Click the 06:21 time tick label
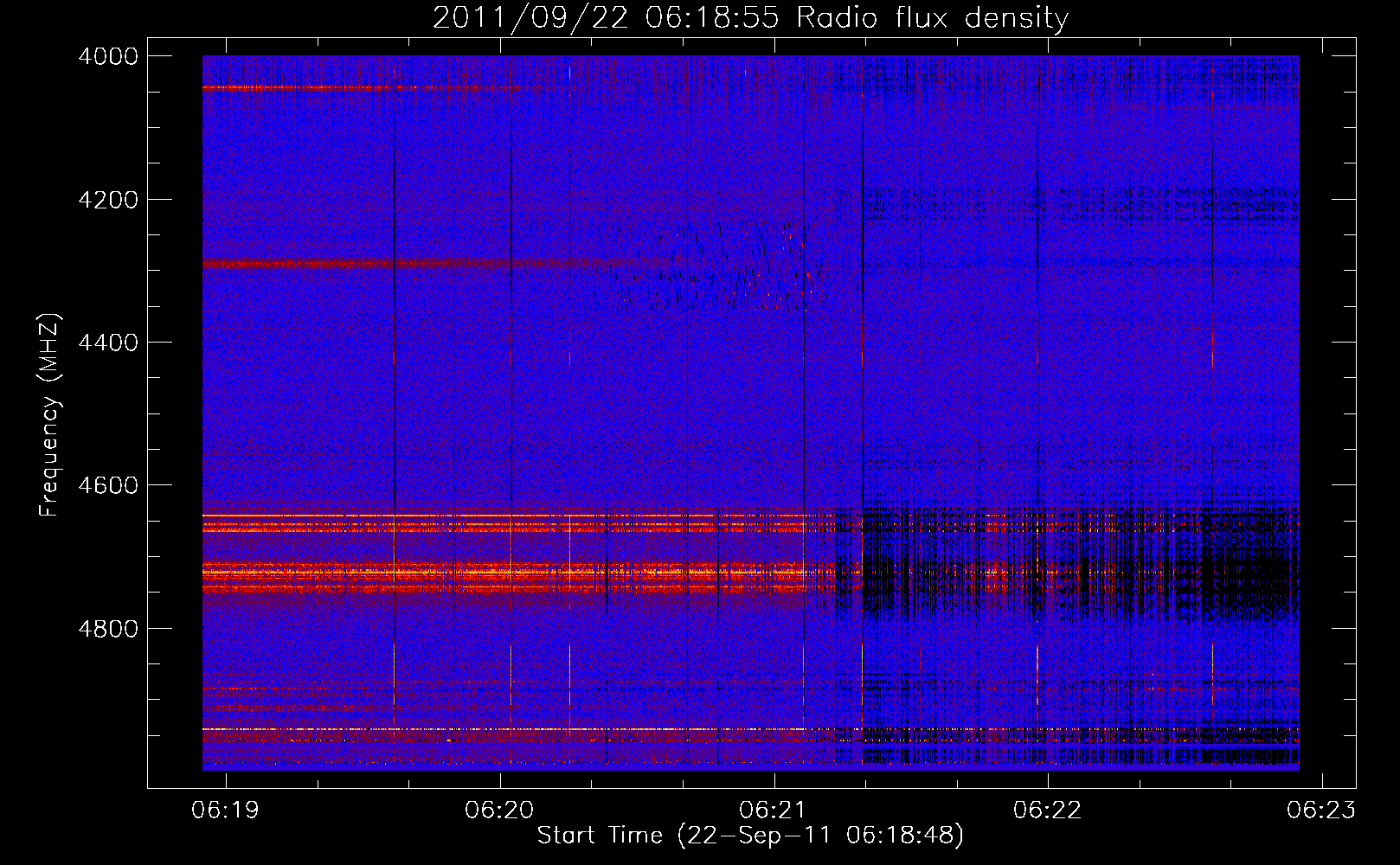Image resolution: width=1400 pixels, height=865 pixels. [x=774, y=811]
